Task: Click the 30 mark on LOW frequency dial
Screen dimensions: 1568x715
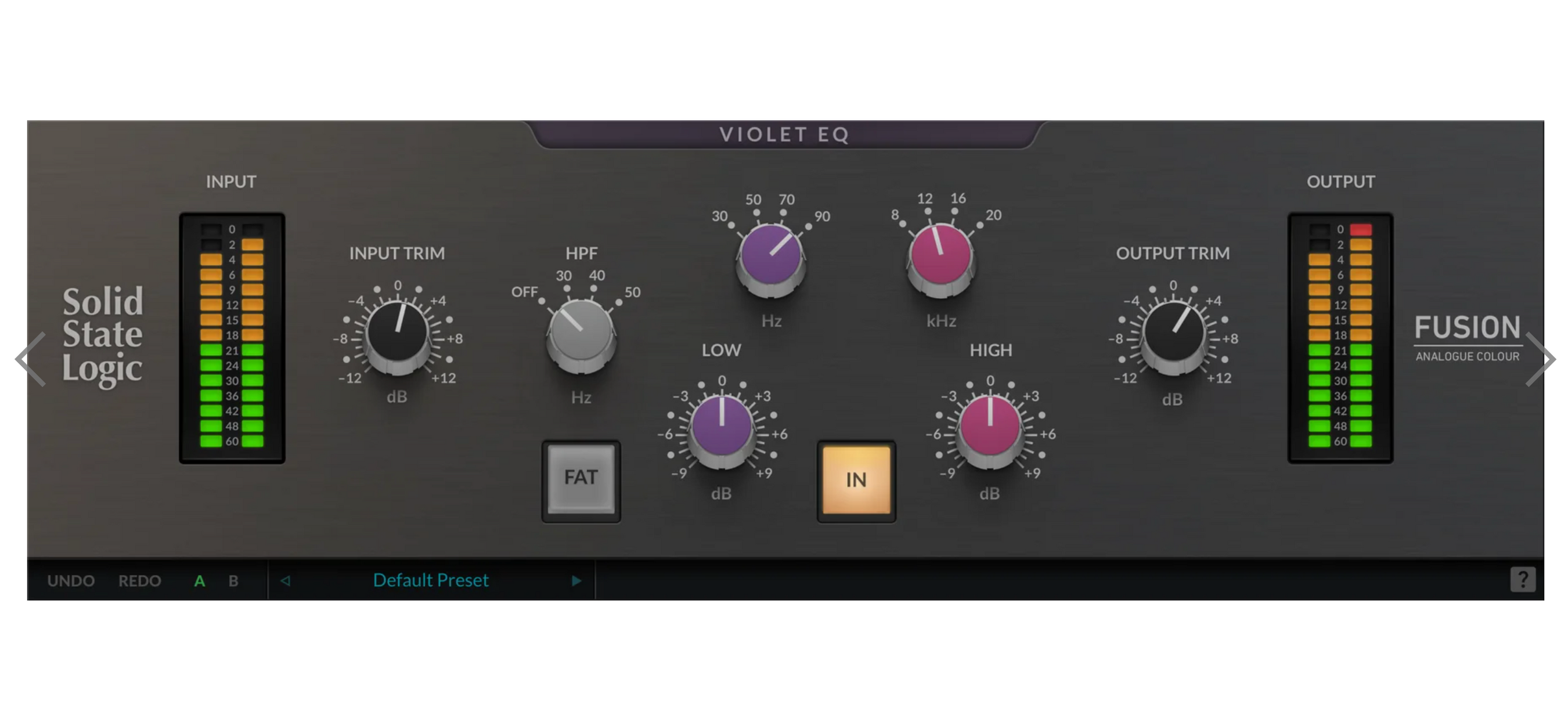Action: tap(719, 216)
